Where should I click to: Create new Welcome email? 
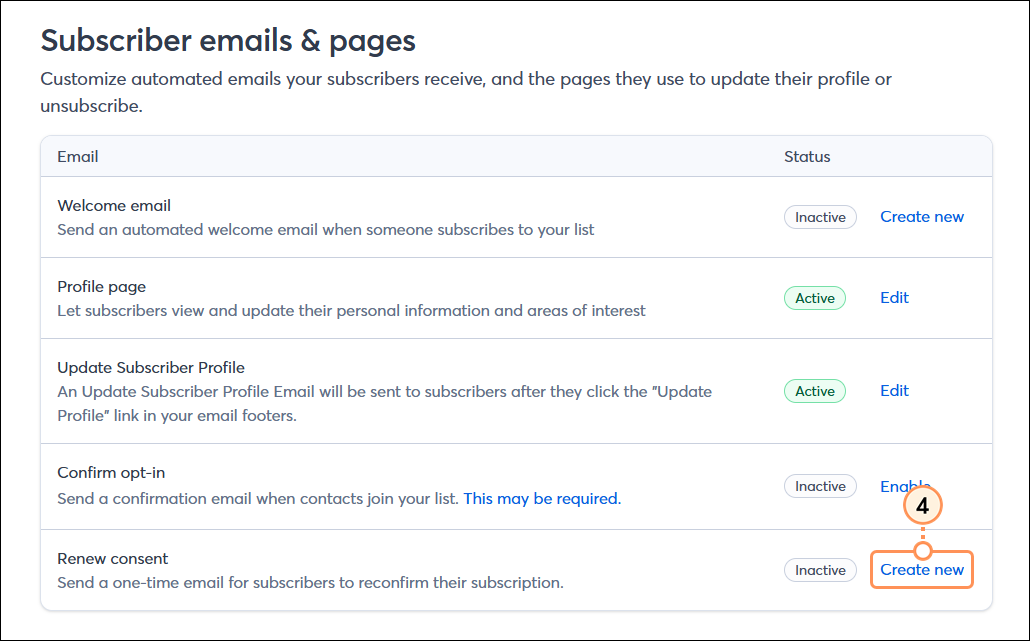[921, 217]
